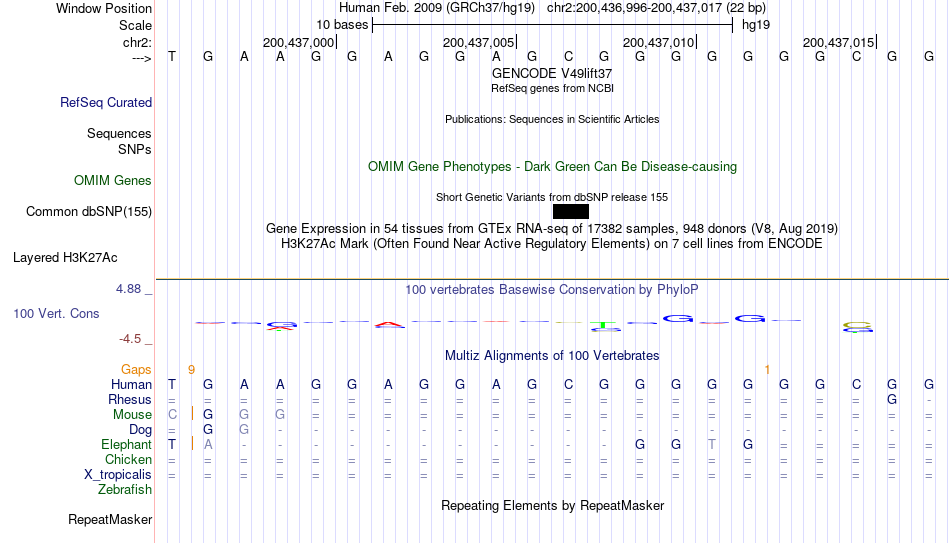This screenshot has width=950, height=543.
Task: Click the G base in Rhesus row
Action: point(892,399)
